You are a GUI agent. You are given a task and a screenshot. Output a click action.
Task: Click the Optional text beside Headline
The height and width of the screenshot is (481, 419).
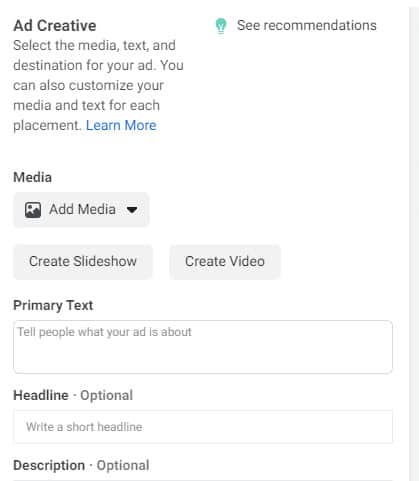(x=107, y=395)
